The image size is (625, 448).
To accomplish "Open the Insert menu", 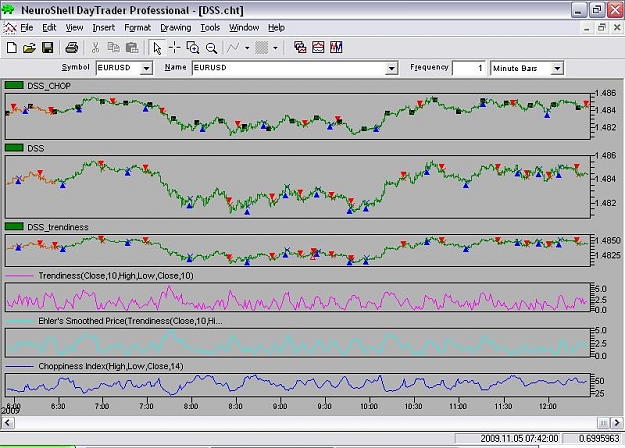I will [x=104, y=28].
